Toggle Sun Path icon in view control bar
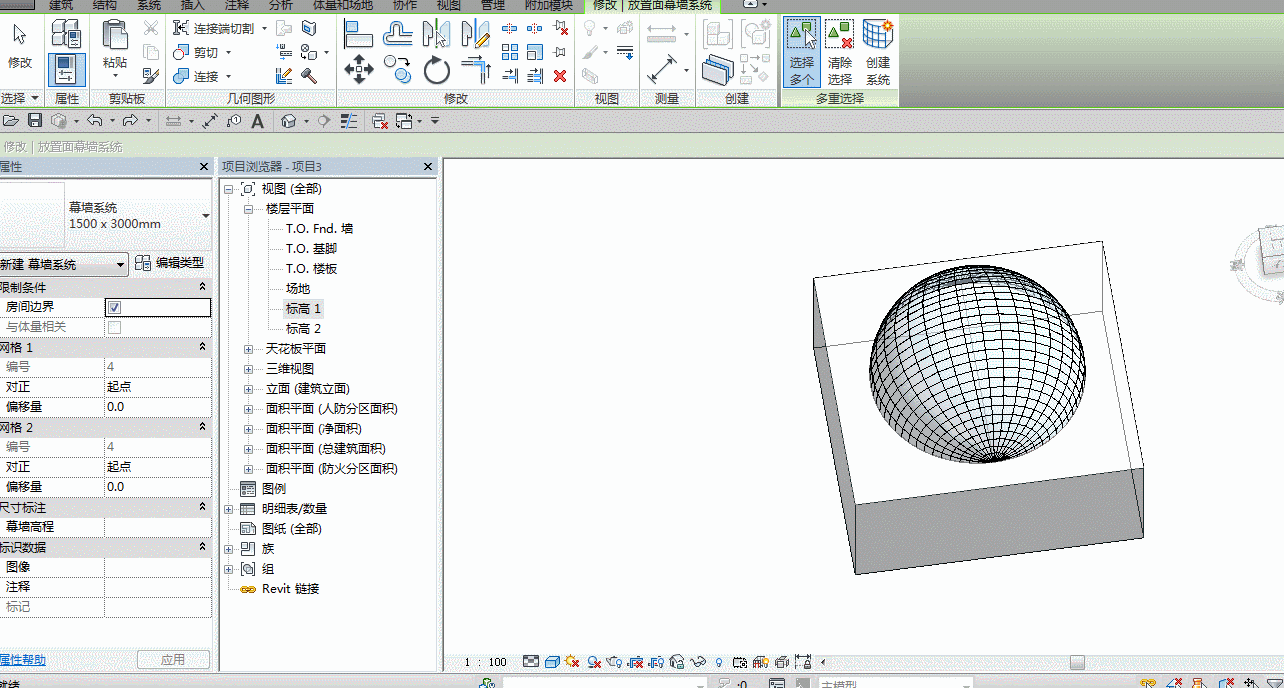Viewport: 1284px width, 688px height. pyautogui.click(x=572, y=662)
